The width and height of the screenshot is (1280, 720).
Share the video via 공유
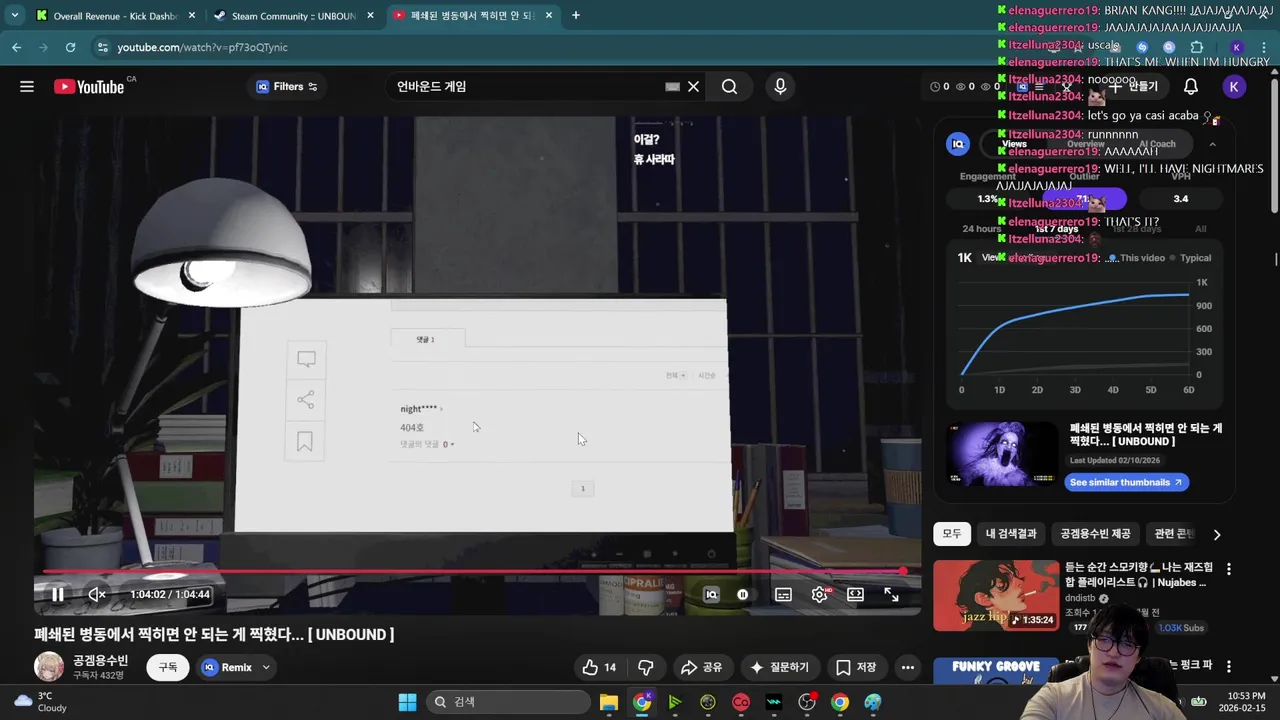(701, 667)
